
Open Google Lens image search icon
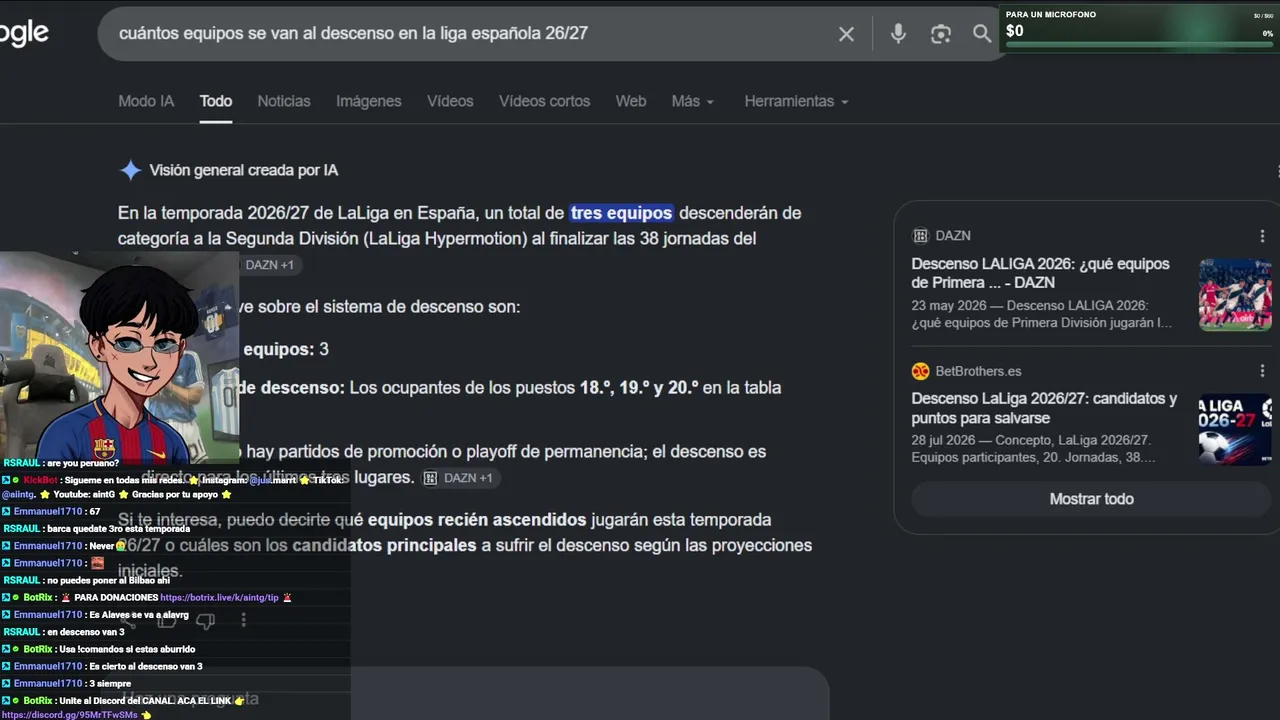[940, 34]
